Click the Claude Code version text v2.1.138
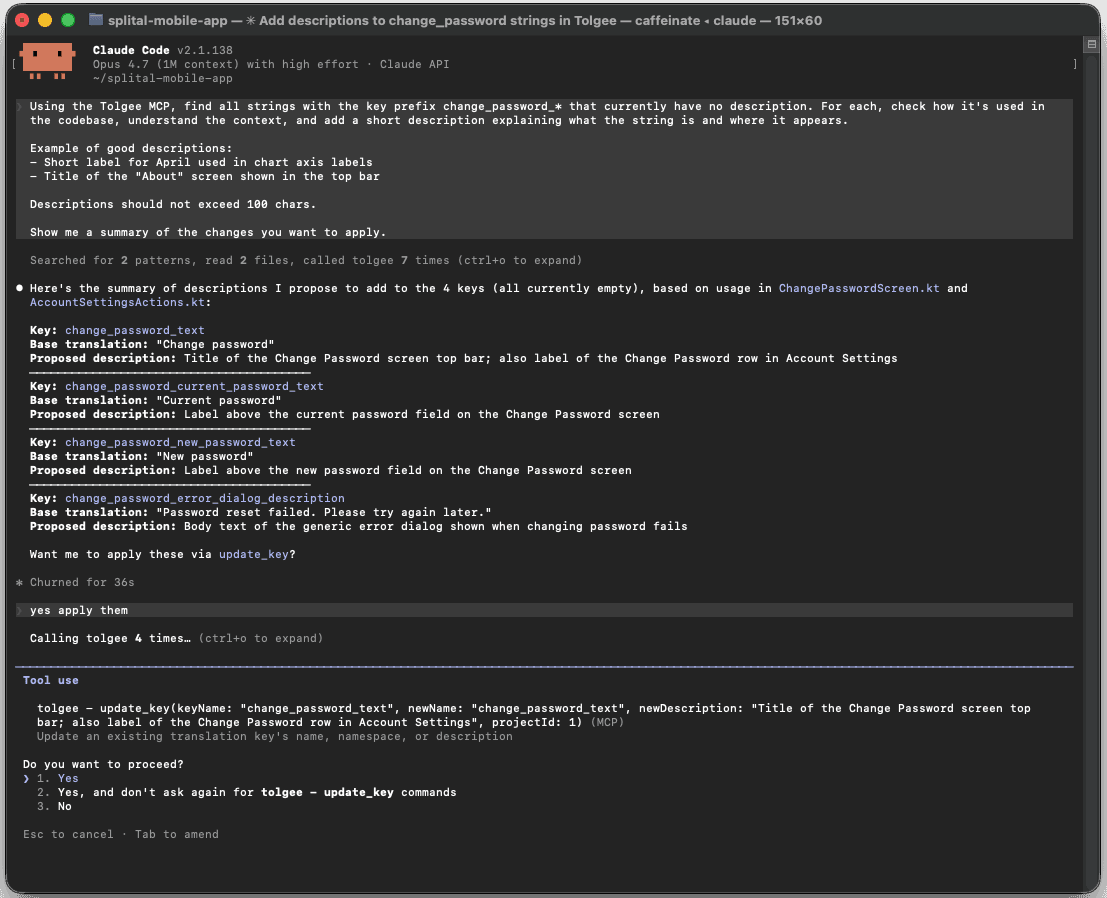 pos(205,50)
